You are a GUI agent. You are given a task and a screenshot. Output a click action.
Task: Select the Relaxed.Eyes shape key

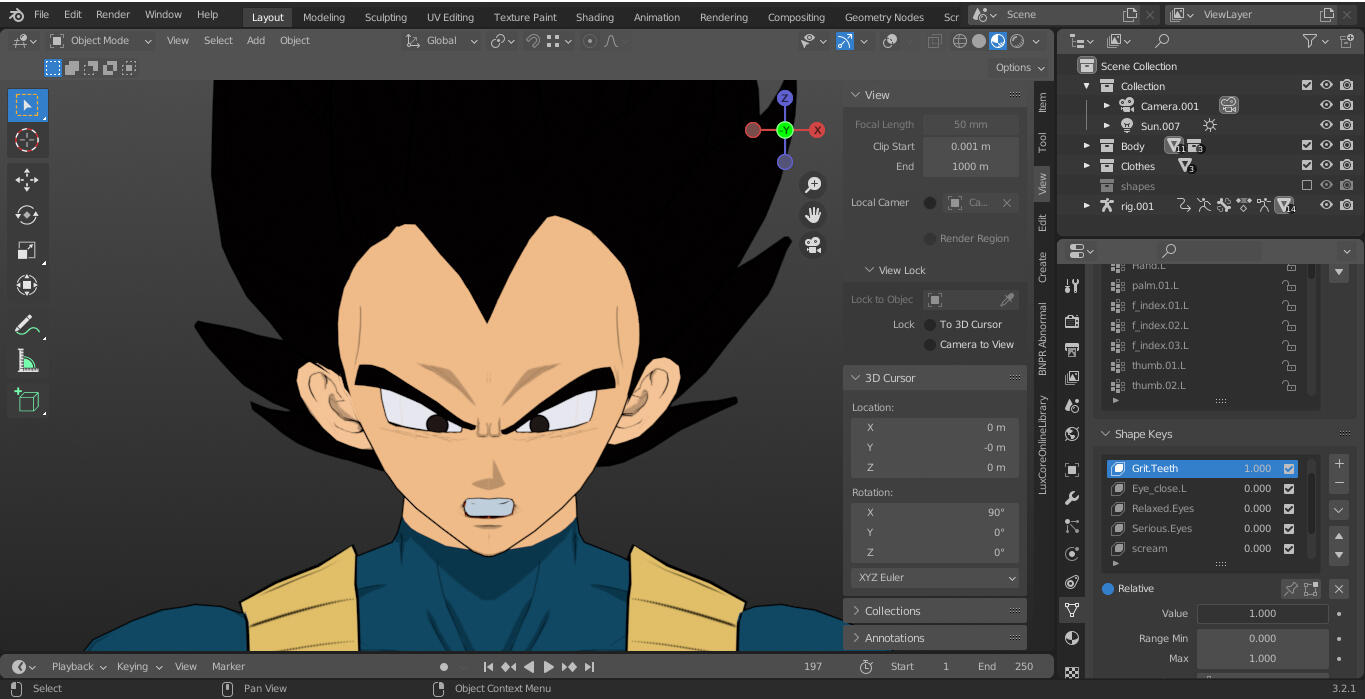pyautogui.click(x=1164, y=508)
